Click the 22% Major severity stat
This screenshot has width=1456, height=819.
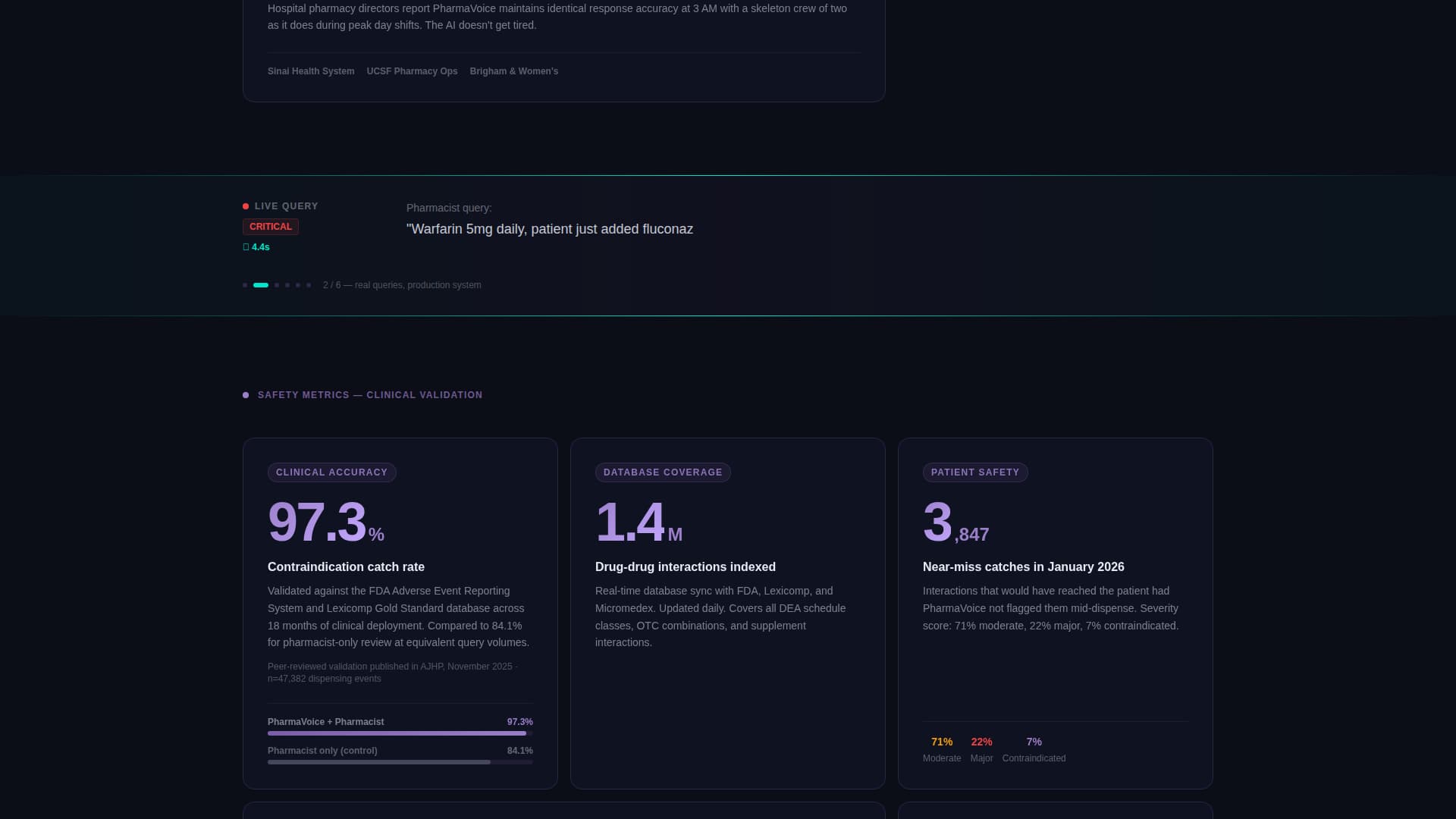(x=981, y=750)
